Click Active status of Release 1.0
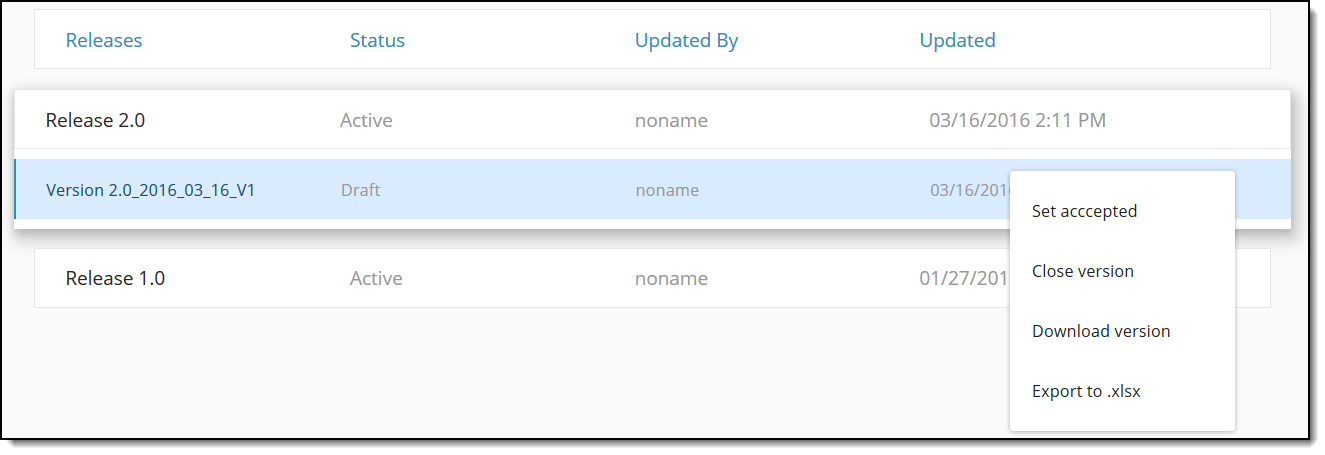The width and height of the screenshot is (1325, 455). [376, 278]
